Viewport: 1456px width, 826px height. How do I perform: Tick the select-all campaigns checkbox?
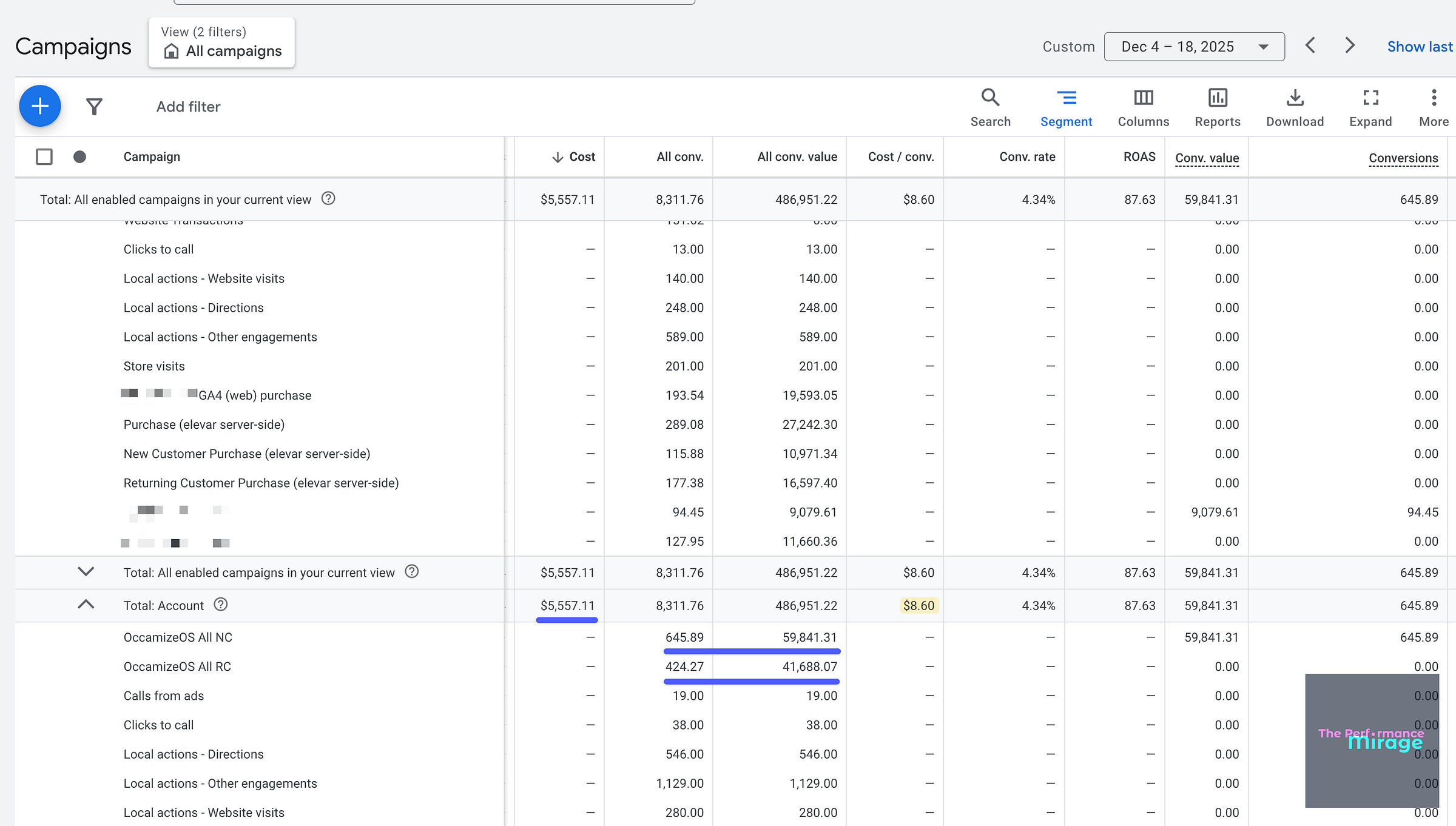coord(44,156)
